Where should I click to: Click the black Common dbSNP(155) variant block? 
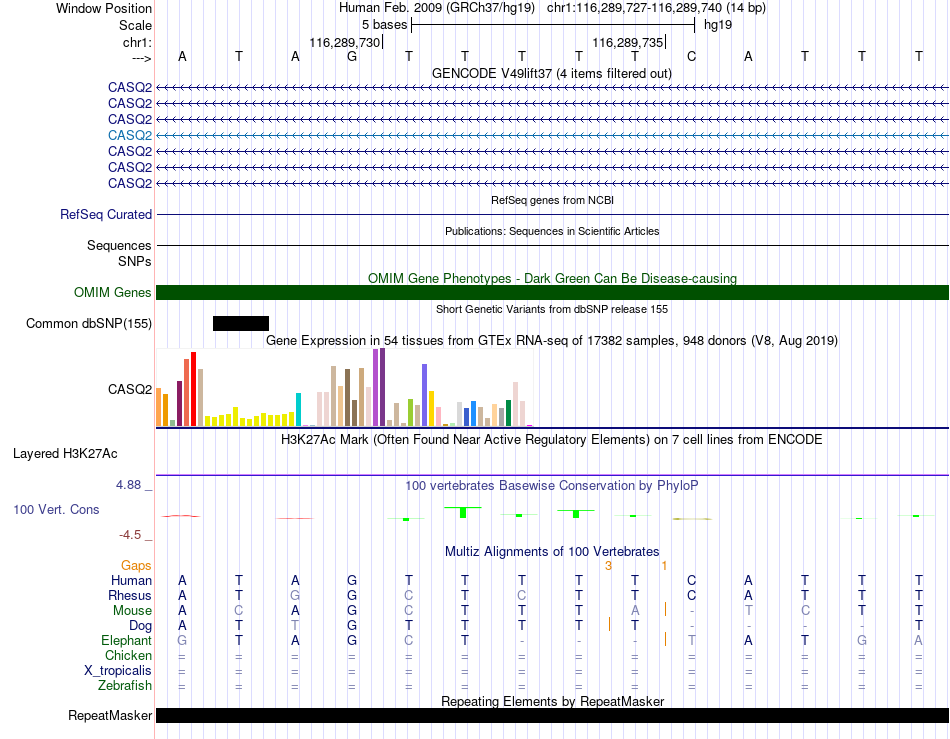[x=241, y=323]
